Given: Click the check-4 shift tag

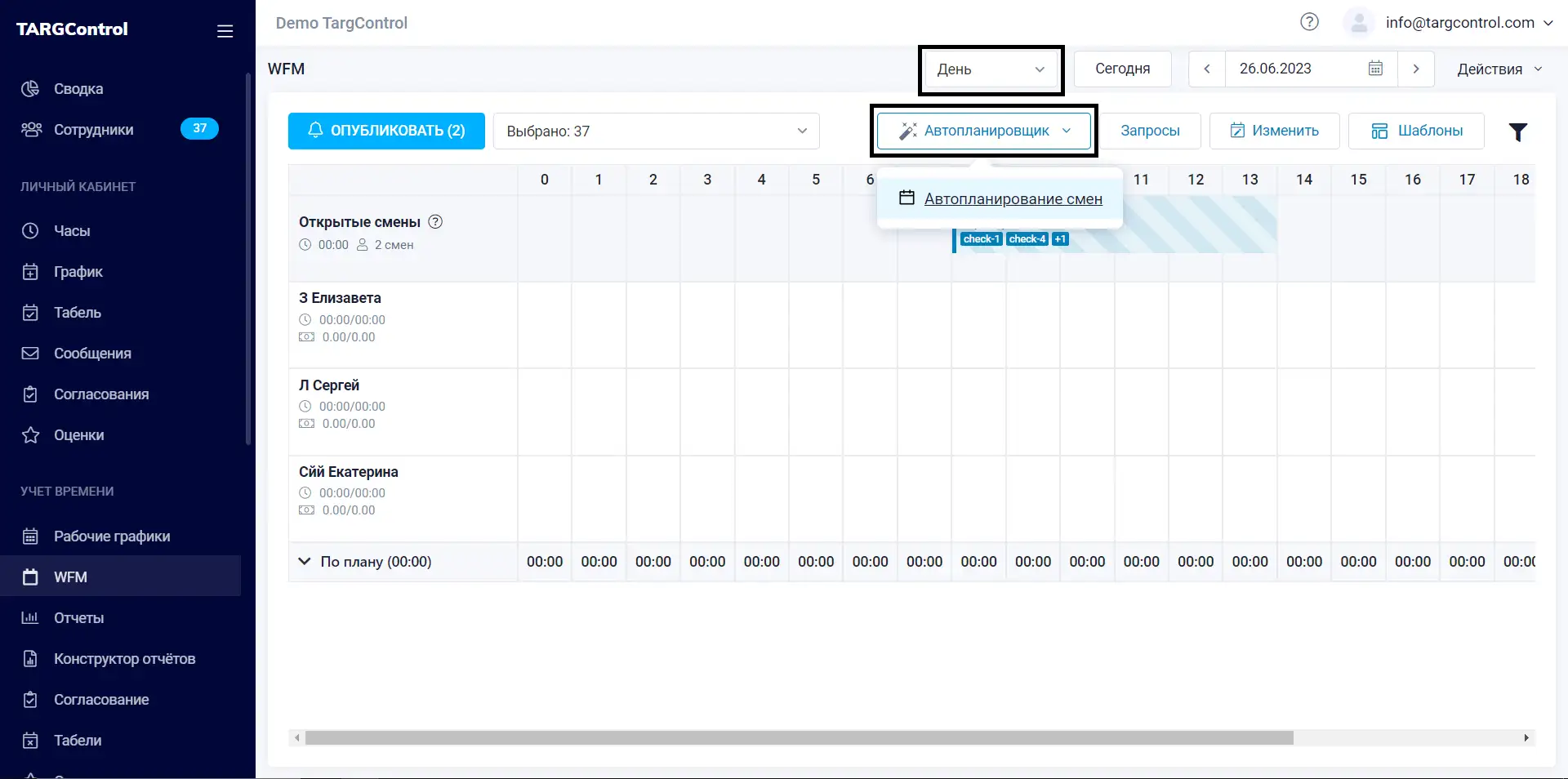Looking at the screenshot, I should (x=1027, y=239).
